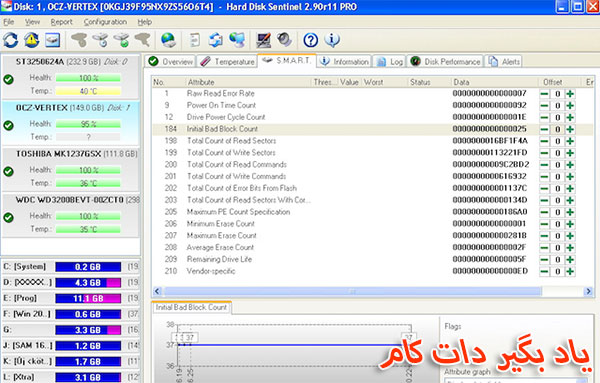Open the Report menu
This screenshot has width=600, height=383.
click(61, 22)
